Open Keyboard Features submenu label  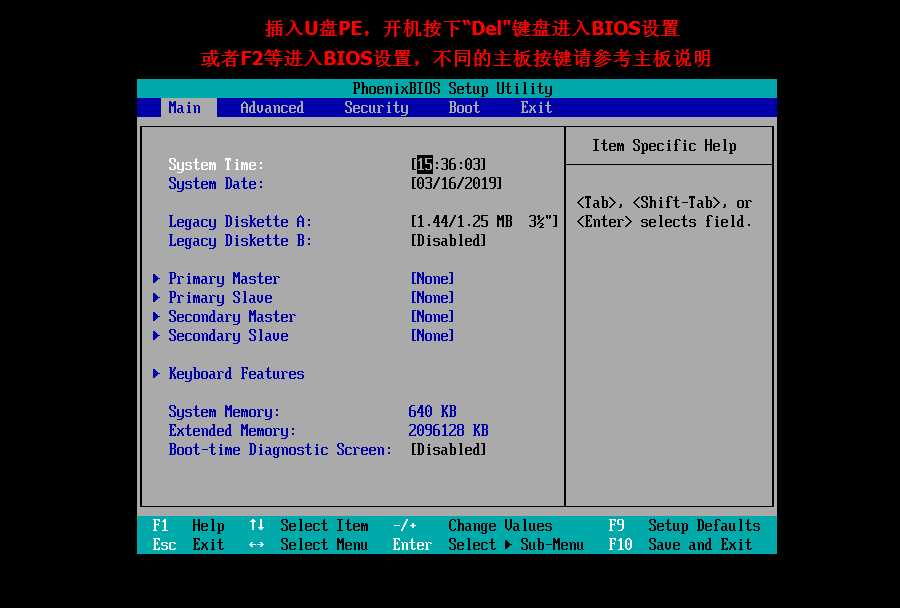click(x=236, y=374)
